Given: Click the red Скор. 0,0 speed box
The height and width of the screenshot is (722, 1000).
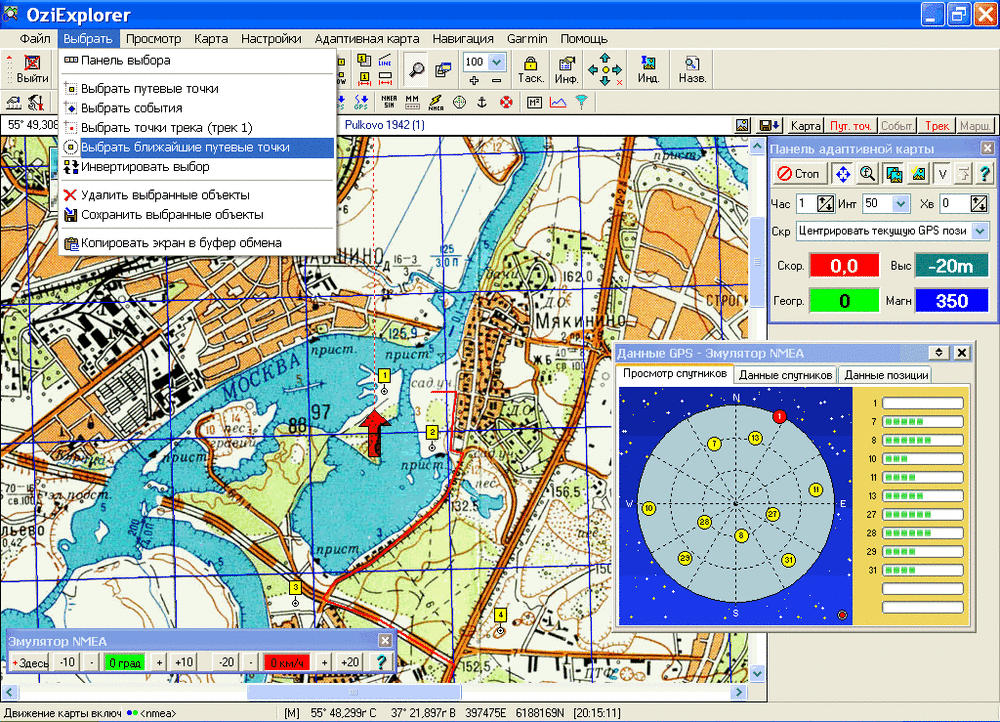Looking at the screenshot, I should pos(844,266).
